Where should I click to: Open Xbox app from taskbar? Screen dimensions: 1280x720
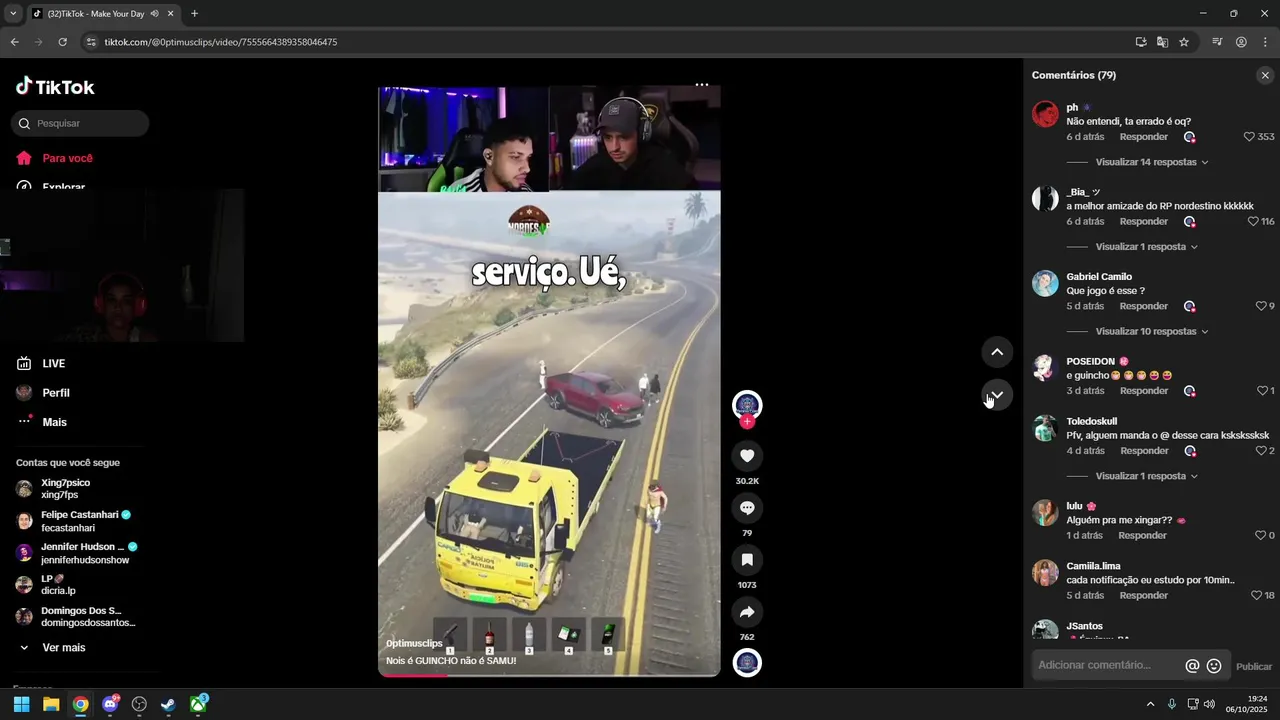tap(198, 704)
